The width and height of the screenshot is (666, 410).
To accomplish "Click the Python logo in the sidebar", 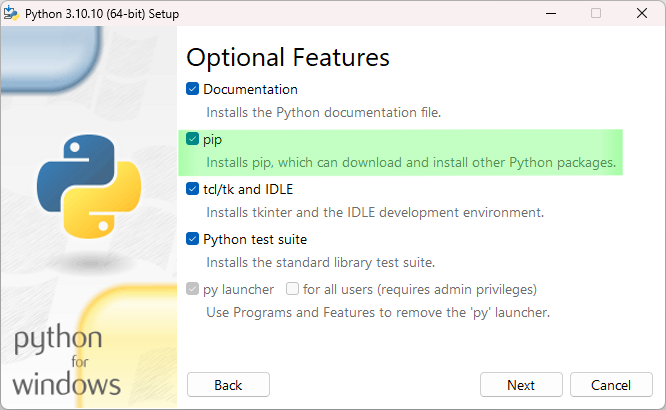I will coord(89,187).
